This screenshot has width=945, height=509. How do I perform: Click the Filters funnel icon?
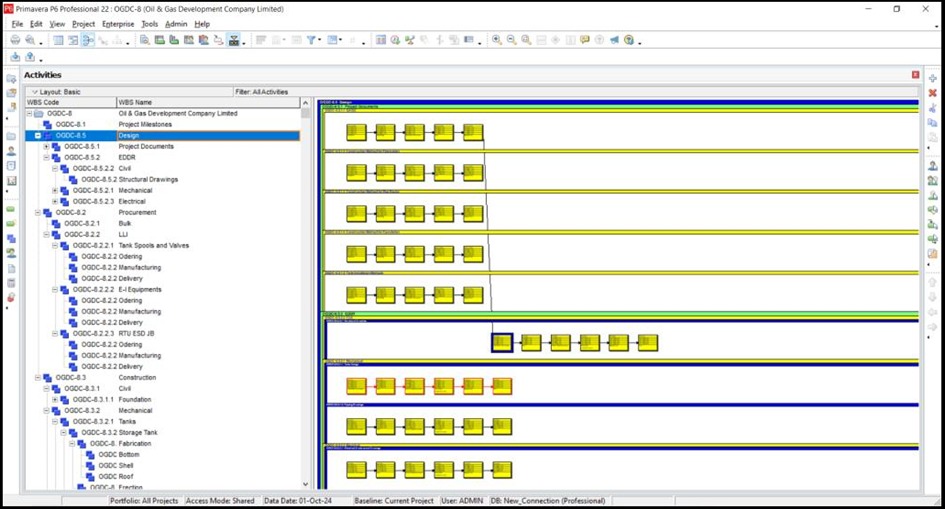(311, 40)
